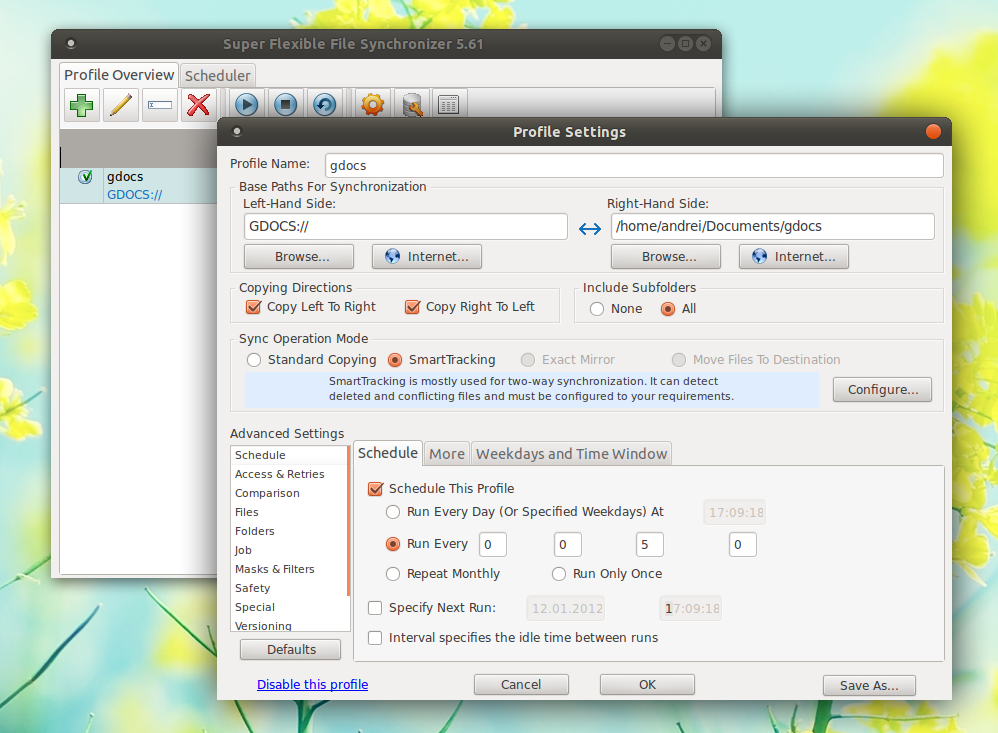Image resolution: width=998 pixels, height=733 pixels.
Task: Click the Run Every field containing 5
Action: (x=649, y=545)
